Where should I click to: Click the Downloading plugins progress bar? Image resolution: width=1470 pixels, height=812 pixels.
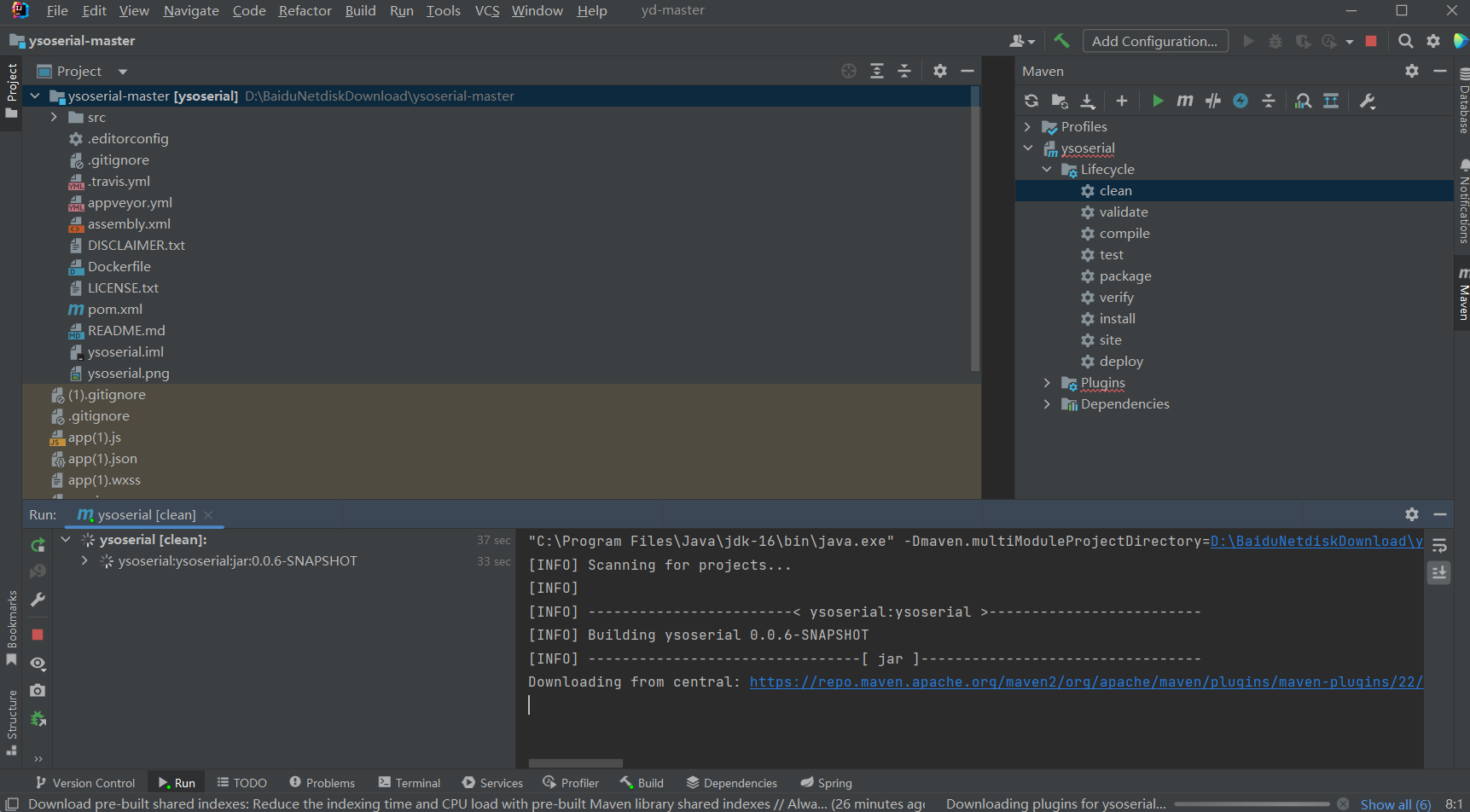pos(1252,804)
